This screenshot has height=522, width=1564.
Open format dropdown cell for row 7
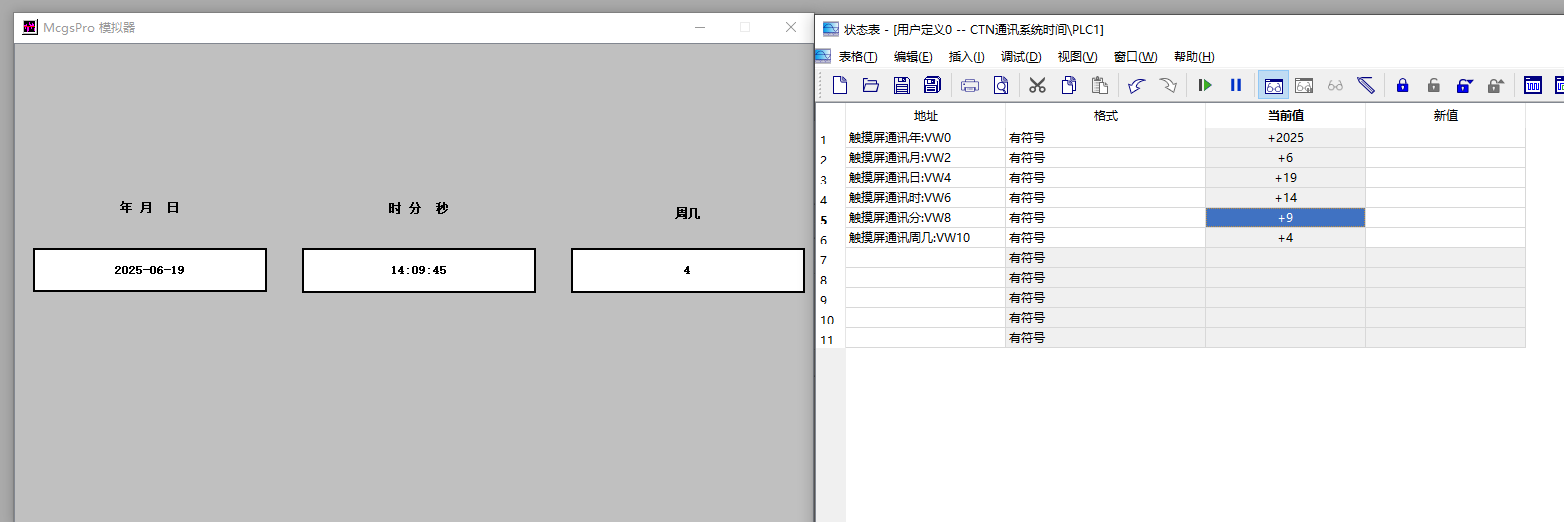click(1105, 258)
